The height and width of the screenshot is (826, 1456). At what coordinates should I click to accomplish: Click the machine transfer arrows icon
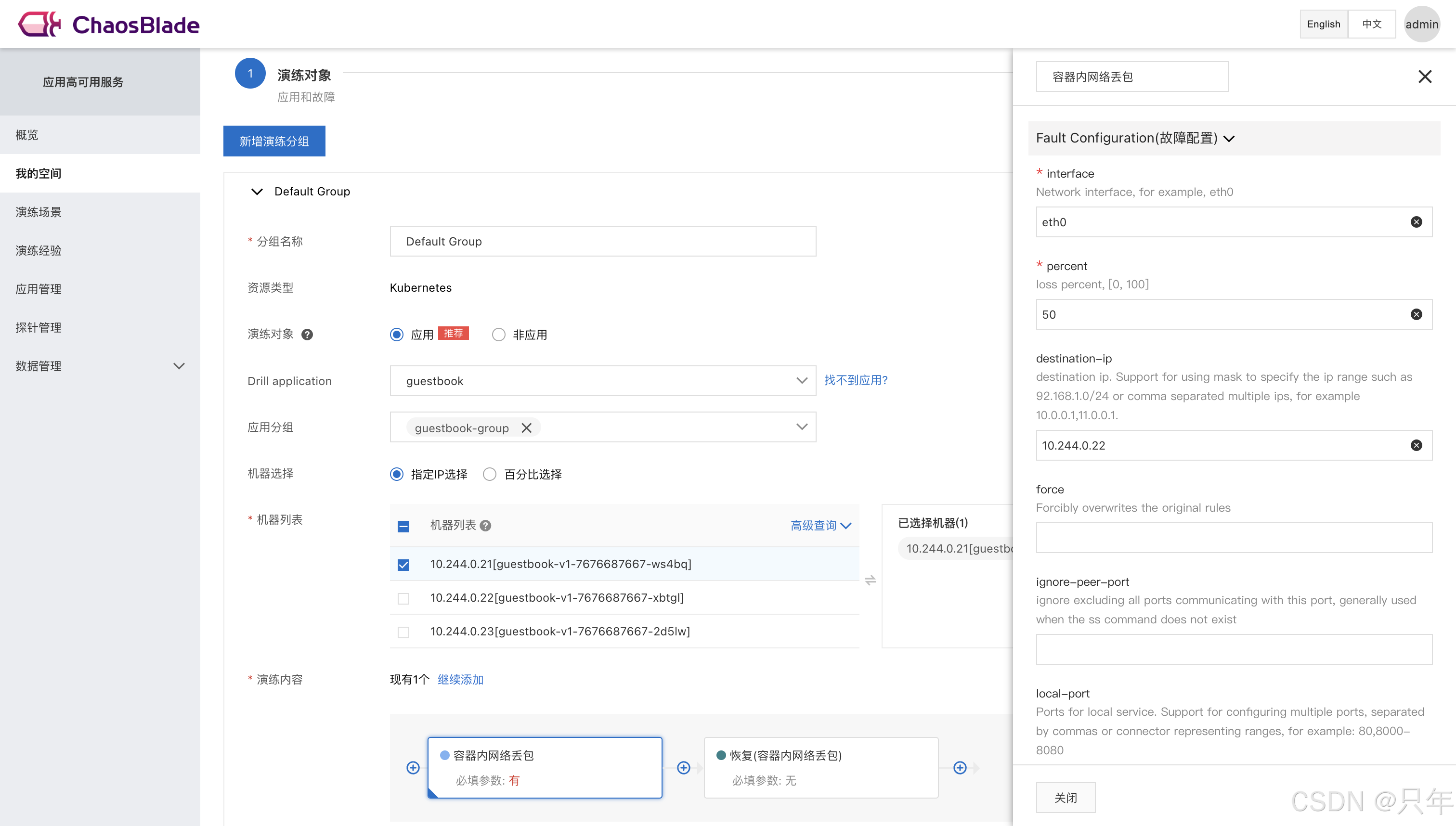click(870, 580)
